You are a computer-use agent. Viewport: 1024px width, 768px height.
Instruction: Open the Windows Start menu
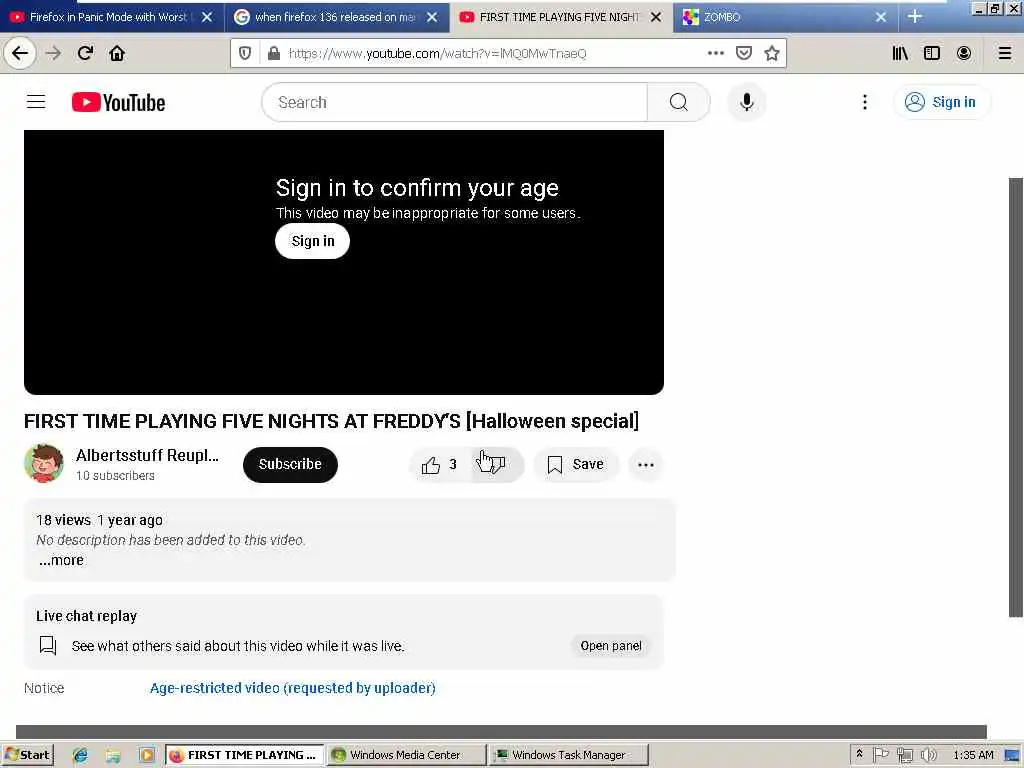[27, 755]
